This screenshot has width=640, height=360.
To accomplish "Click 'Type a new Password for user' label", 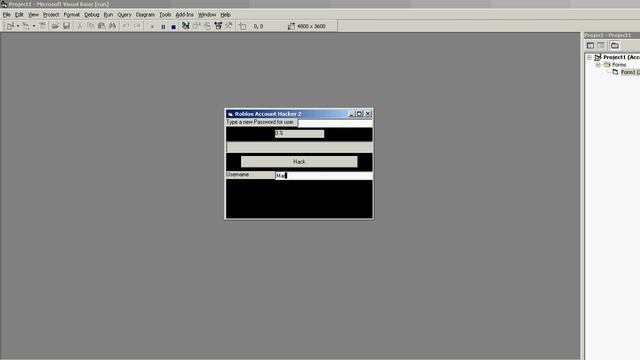I will point(260,122).
